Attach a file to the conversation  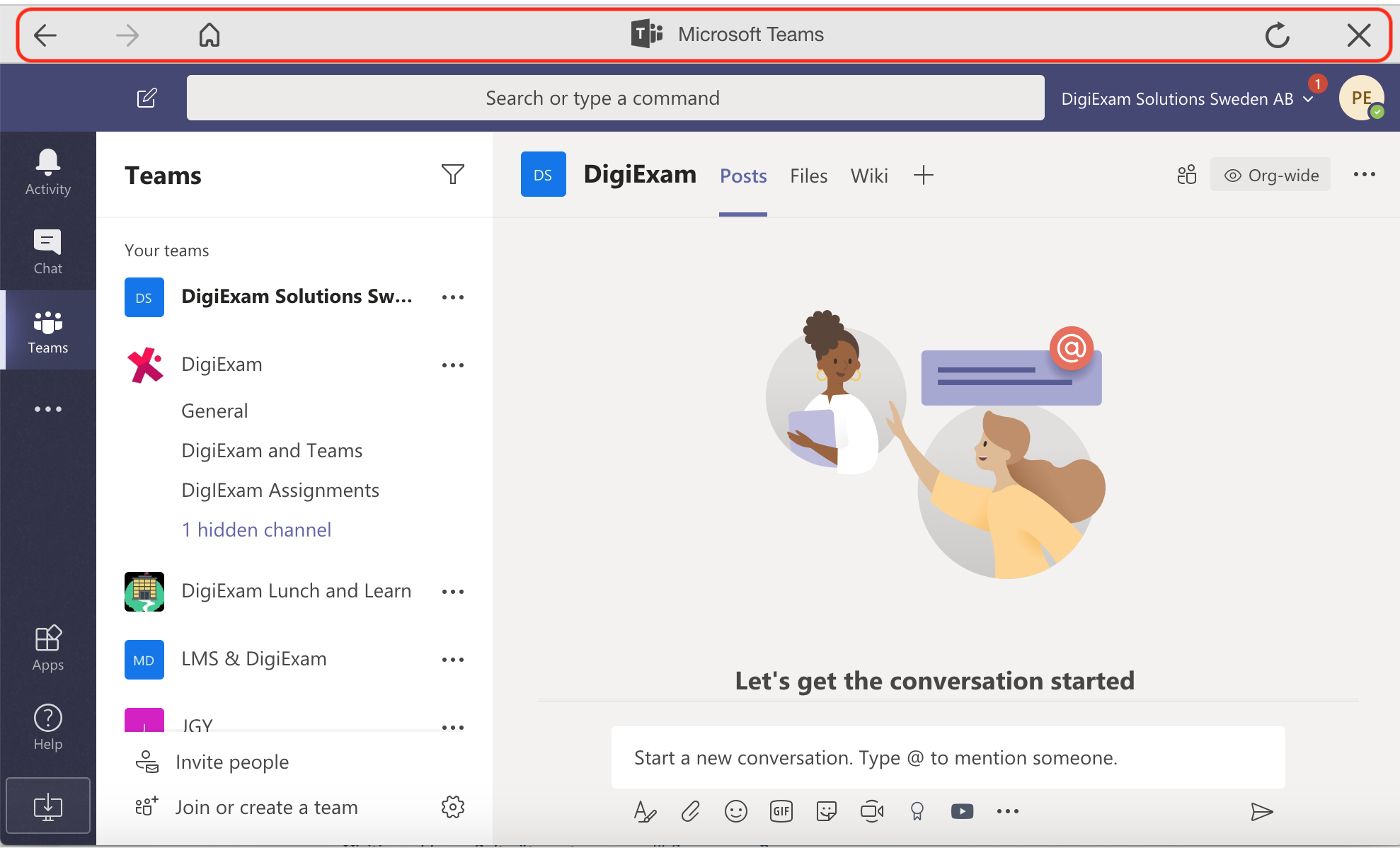[690, 811]
